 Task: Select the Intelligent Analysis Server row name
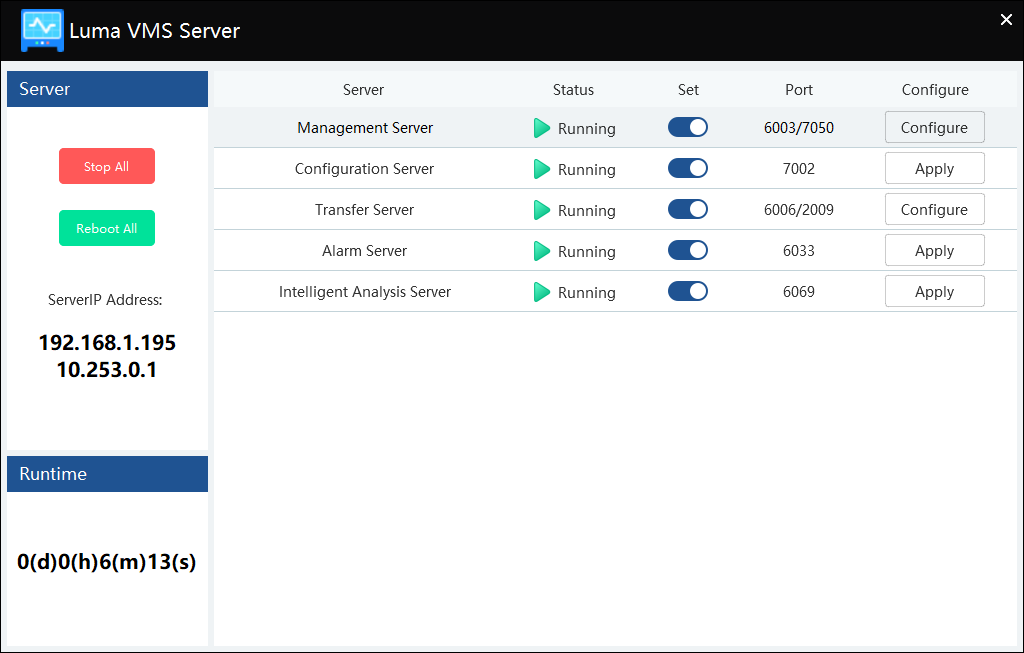(365, 292)
